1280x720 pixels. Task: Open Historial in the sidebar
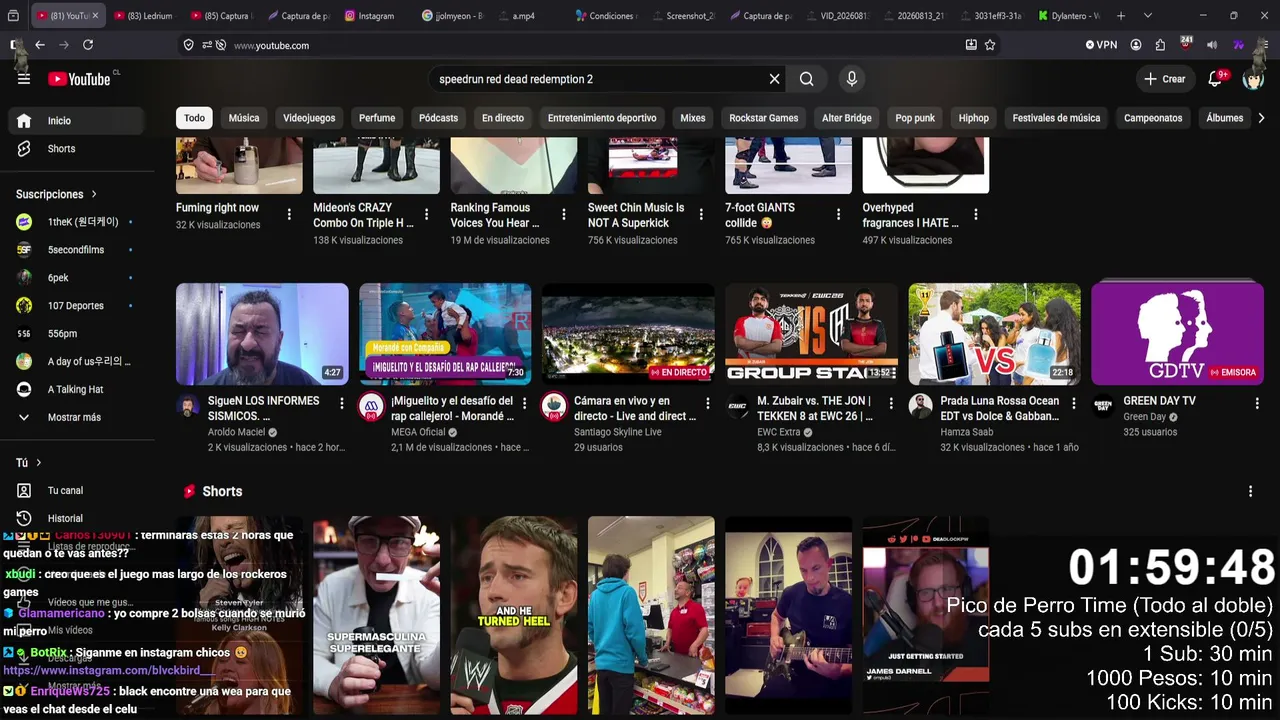[75, 519]
